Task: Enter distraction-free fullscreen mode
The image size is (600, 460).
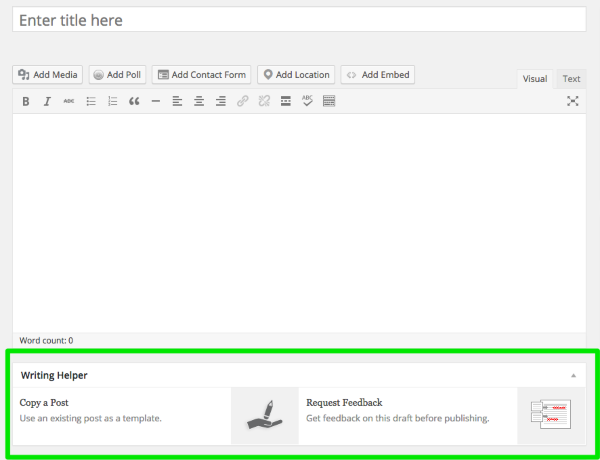Action: click(573, 101)
